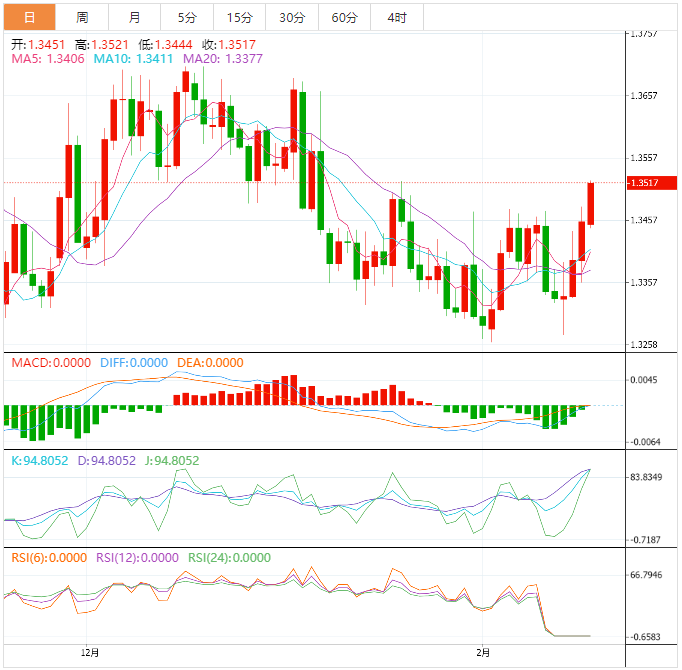This screenshot has height=670, width=682.
Task: Click the -0.7187 KDJ axis value
Action: [645, 540]
